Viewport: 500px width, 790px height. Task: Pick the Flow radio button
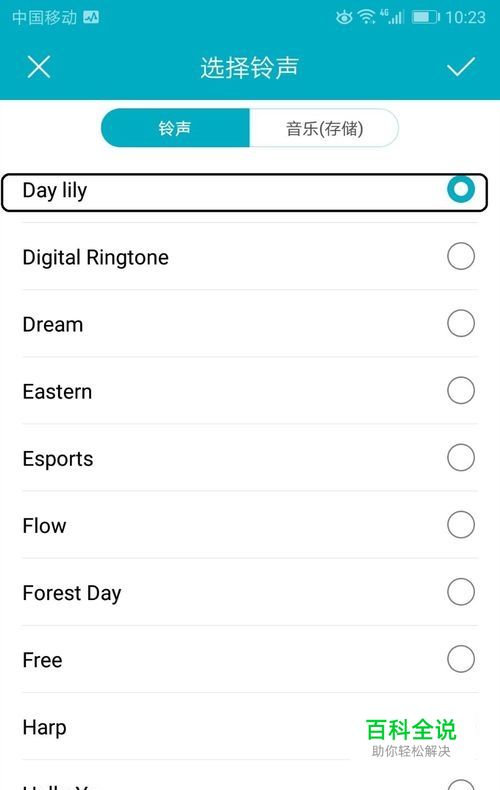click(461, 524)
